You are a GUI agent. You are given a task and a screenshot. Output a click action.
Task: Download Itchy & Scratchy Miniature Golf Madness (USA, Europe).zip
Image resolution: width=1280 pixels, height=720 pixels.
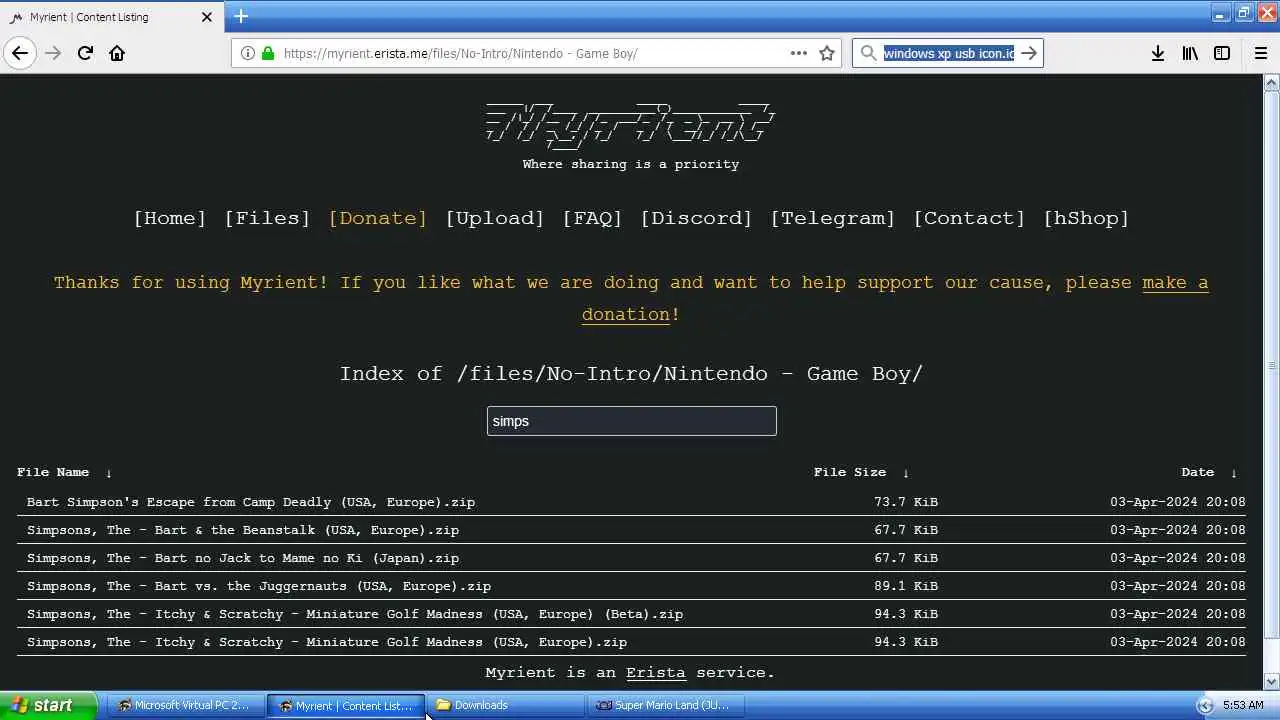click(327, 642)
